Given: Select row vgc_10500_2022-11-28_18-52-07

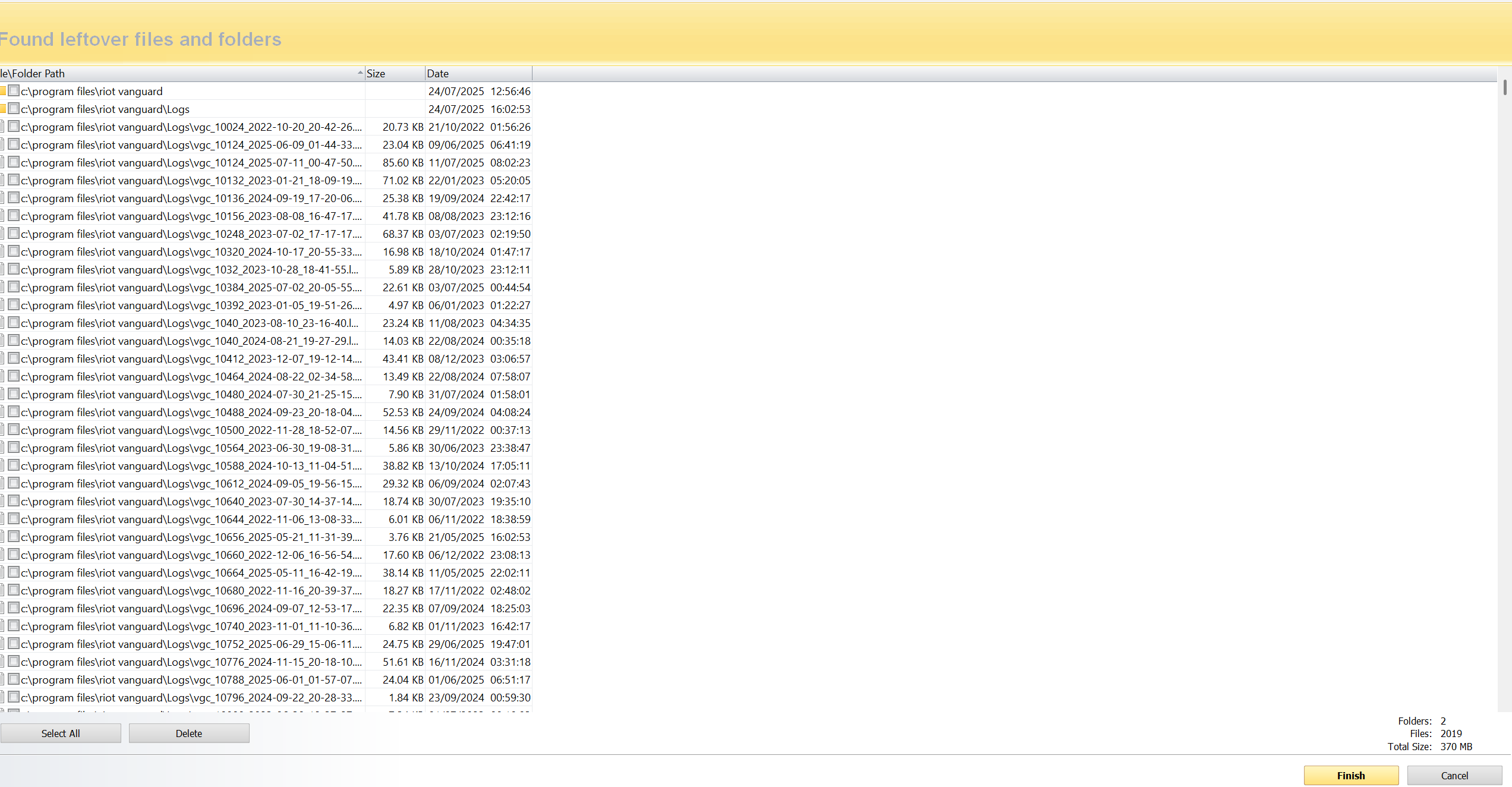Looking at the screenshot, I should pos(266,430).
